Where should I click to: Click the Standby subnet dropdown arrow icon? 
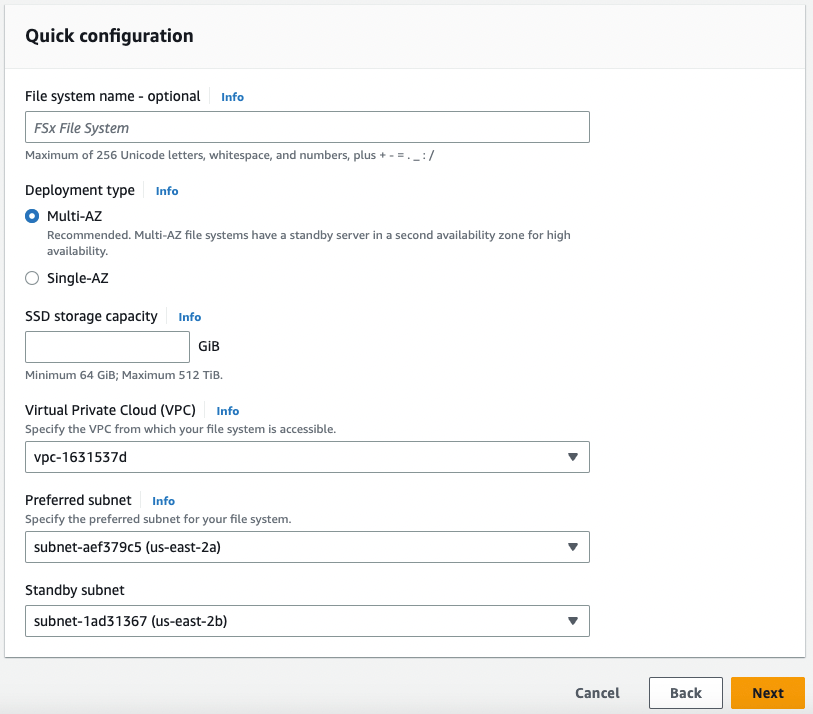[x=573, y=621]
